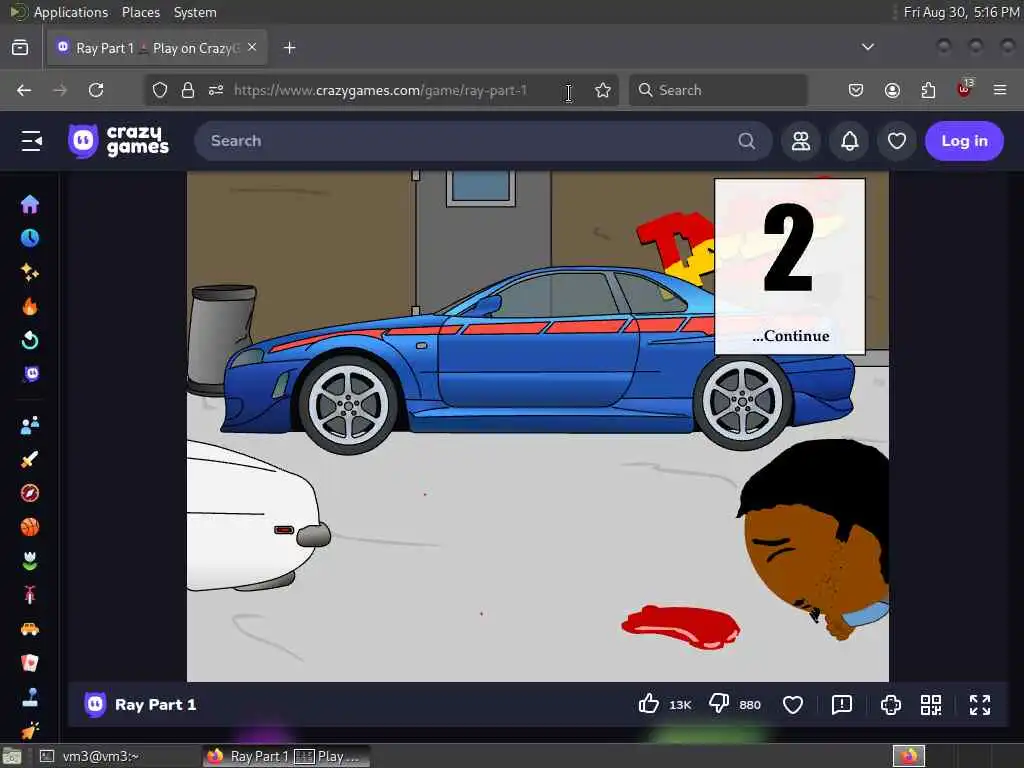The height and width of the screenshot is (768, 1024).
Task: Open Firefox application hamburger menu
Action: (1000, 90)
